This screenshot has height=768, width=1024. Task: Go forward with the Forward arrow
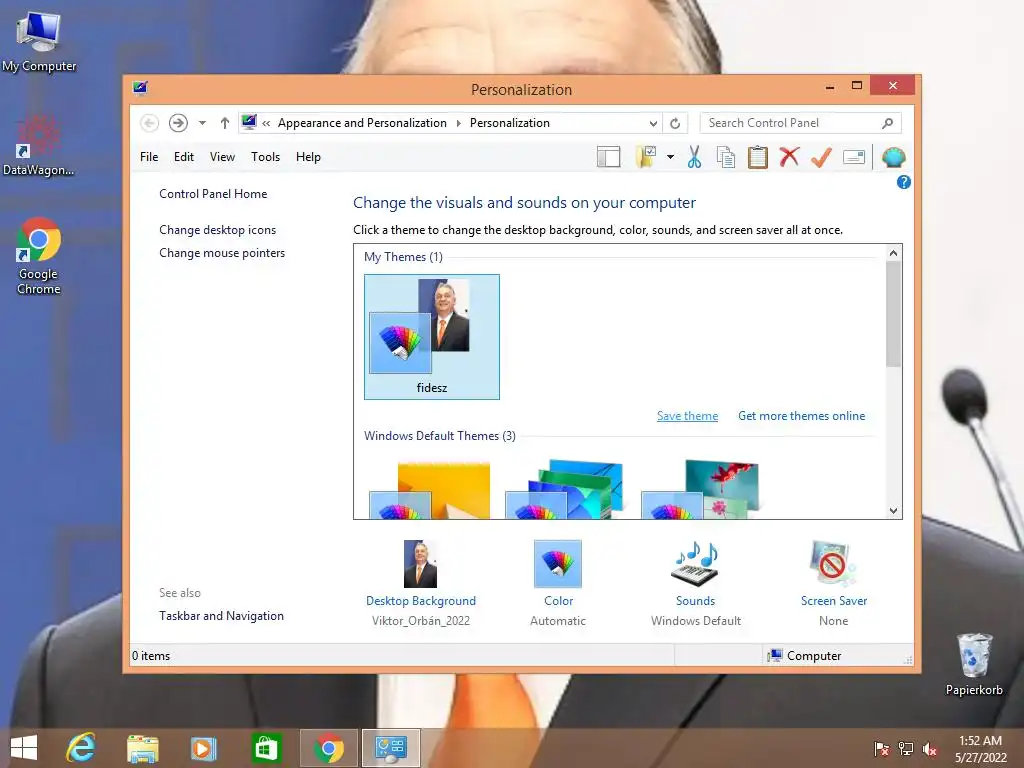click(178, 123)
